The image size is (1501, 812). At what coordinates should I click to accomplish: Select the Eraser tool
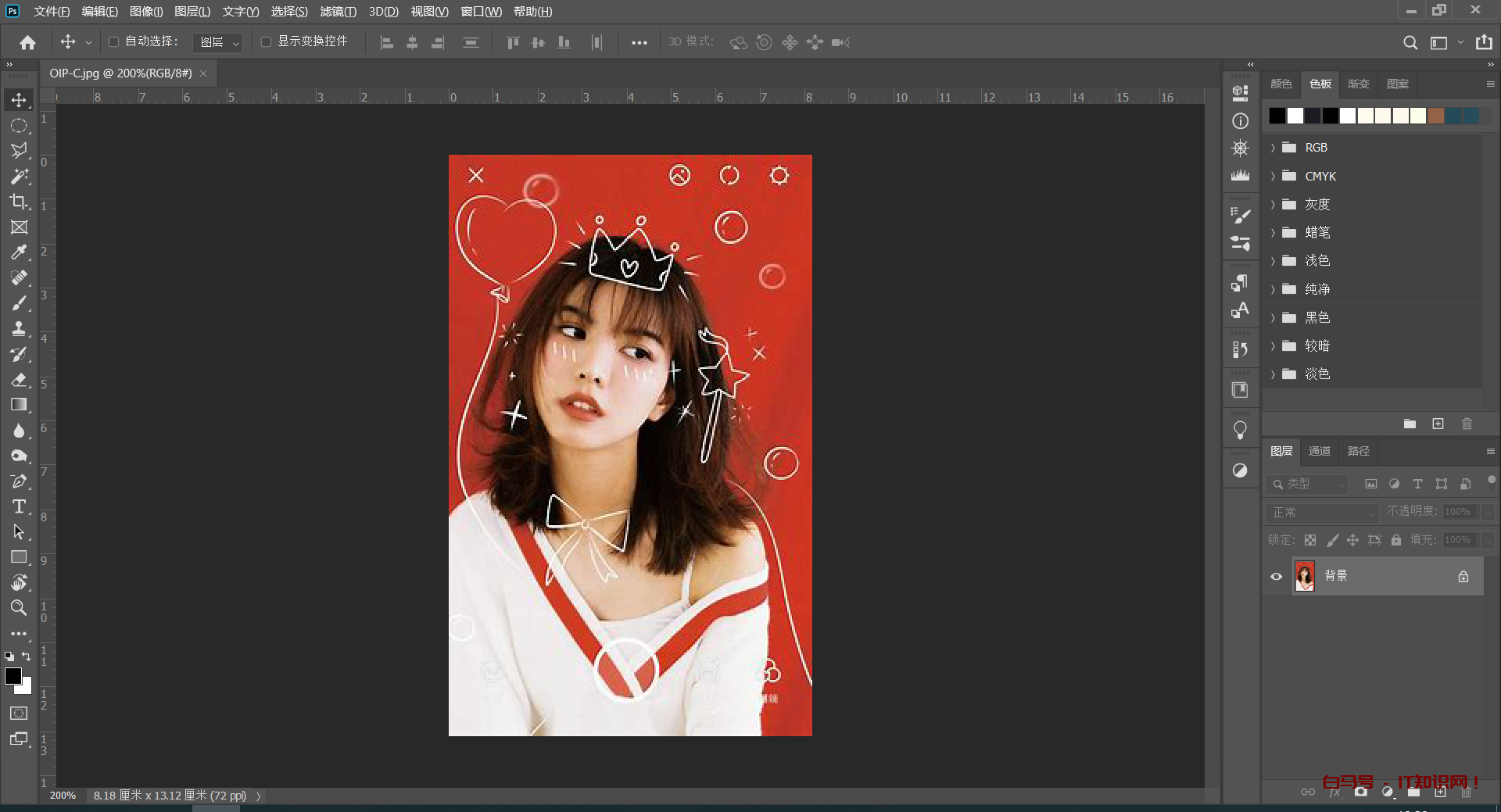pos(19,380)
